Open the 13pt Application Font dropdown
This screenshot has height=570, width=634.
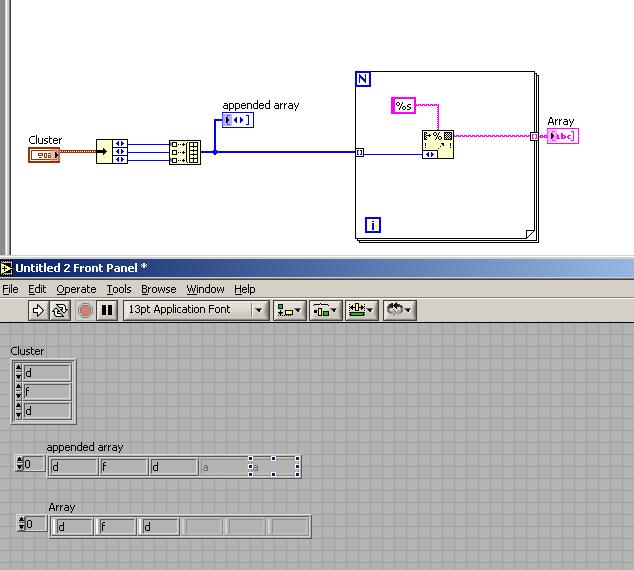tap(196, 310)
